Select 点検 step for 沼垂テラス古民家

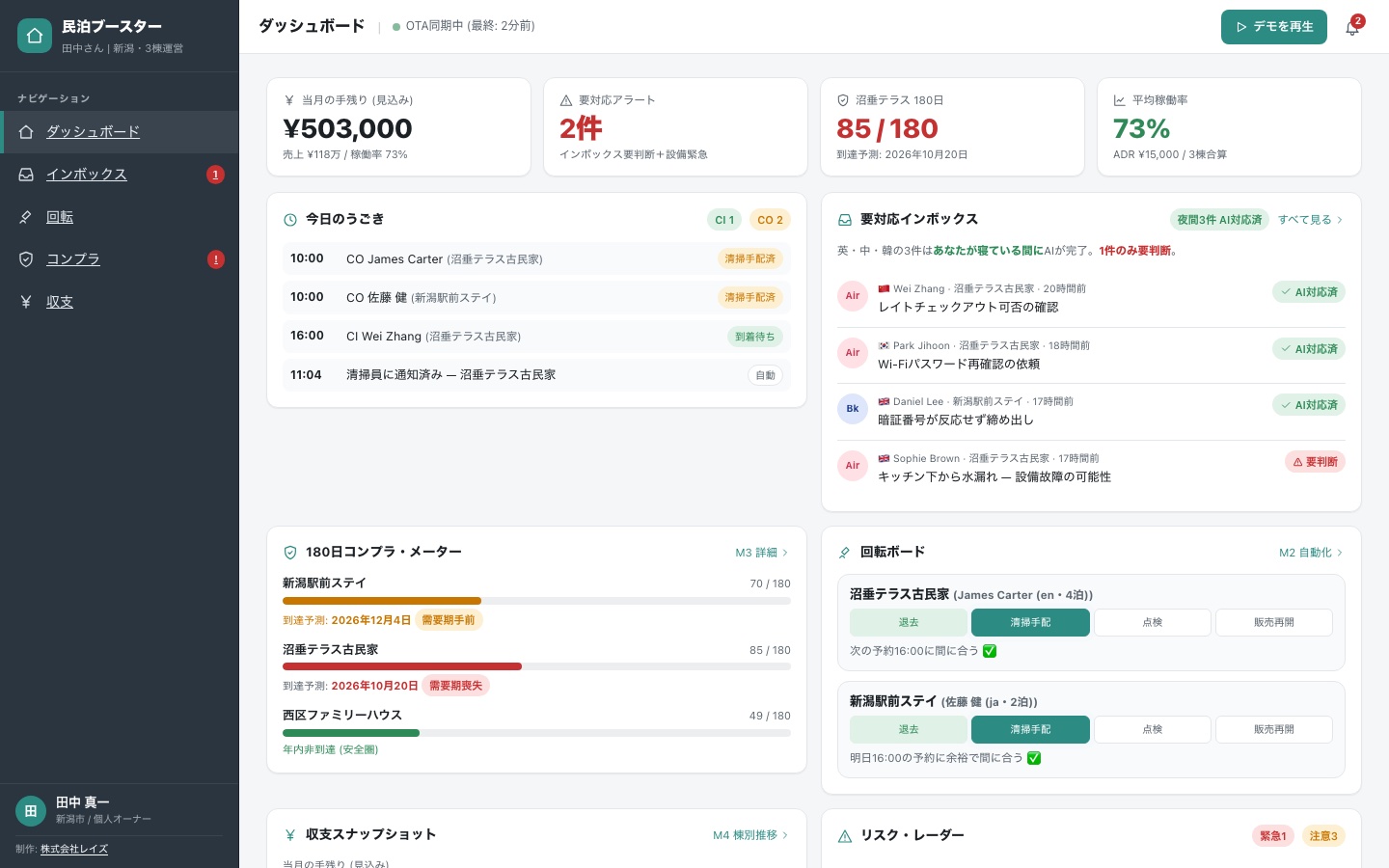coord(1153,623)
